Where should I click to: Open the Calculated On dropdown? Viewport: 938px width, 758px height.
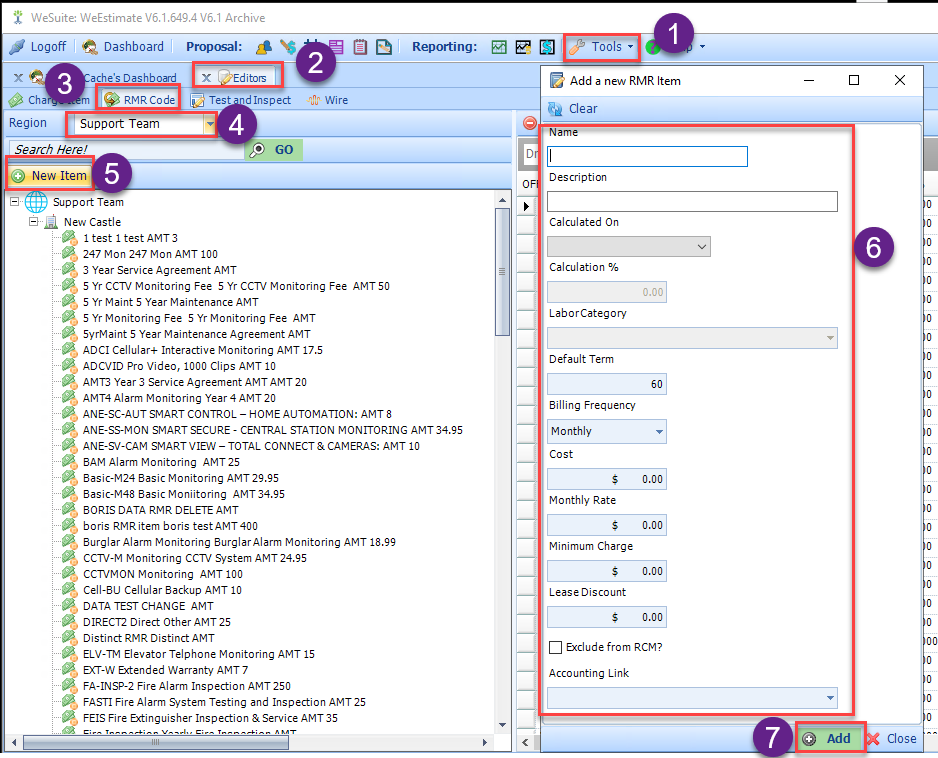(702, 246)
